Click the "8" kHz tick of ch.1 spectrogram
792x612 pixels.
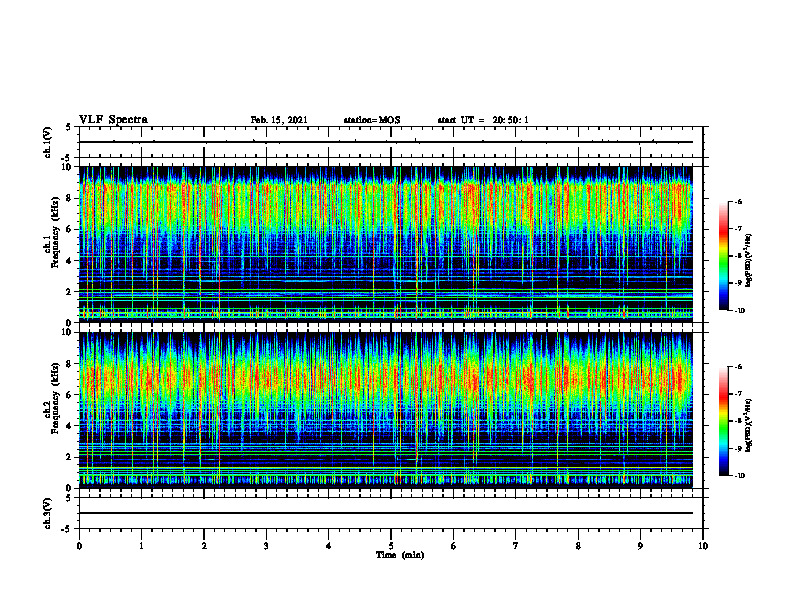(x=69, y=198)
